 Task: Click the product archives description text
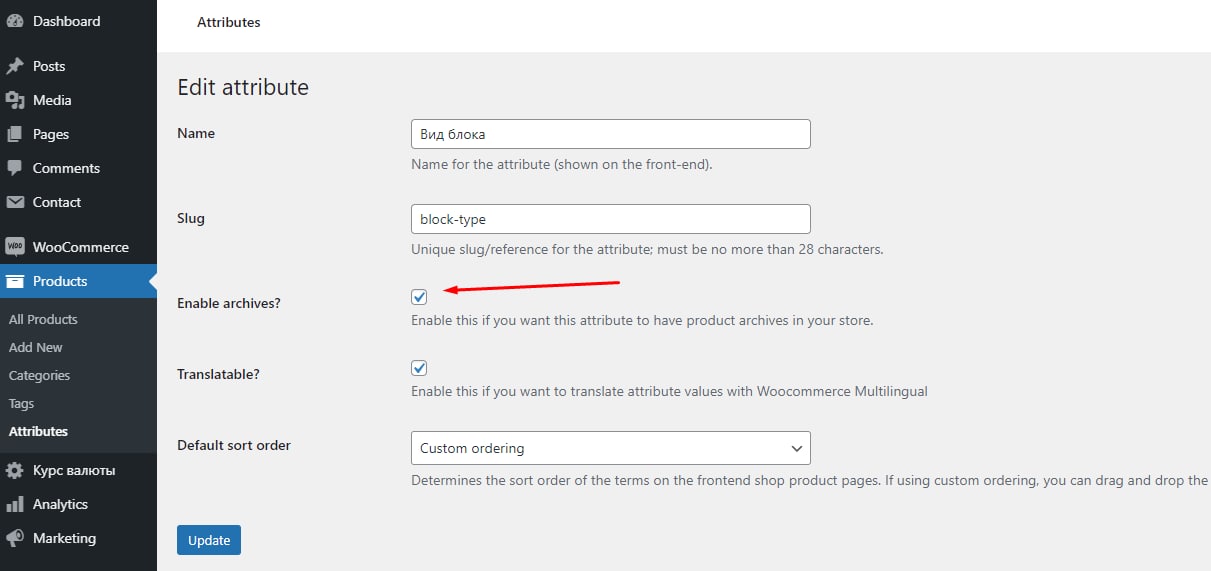(642, 321)
